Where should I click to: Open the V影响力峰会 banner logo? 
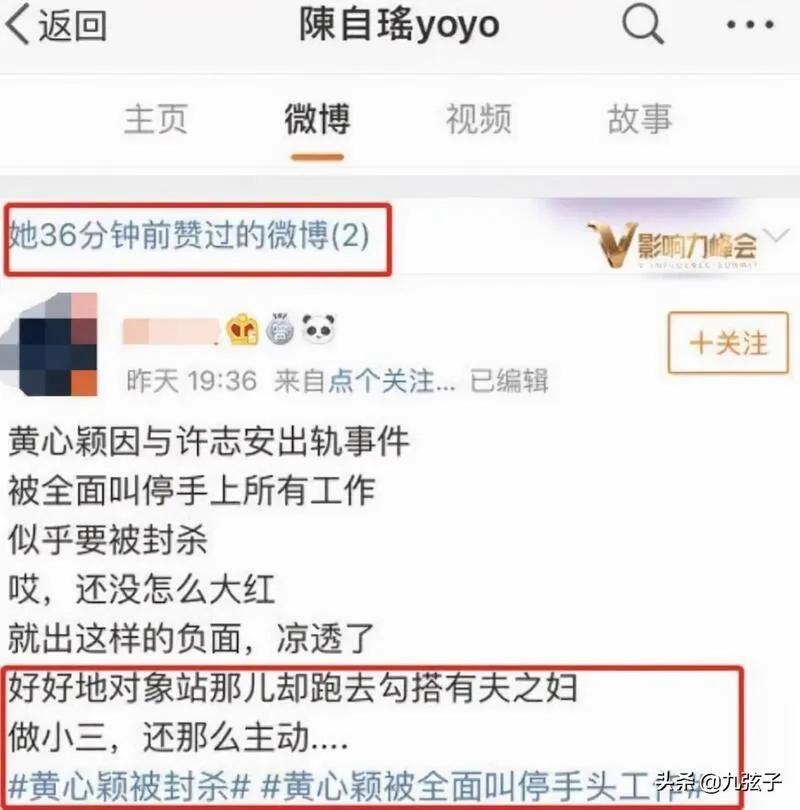click(x=671, y=245)
